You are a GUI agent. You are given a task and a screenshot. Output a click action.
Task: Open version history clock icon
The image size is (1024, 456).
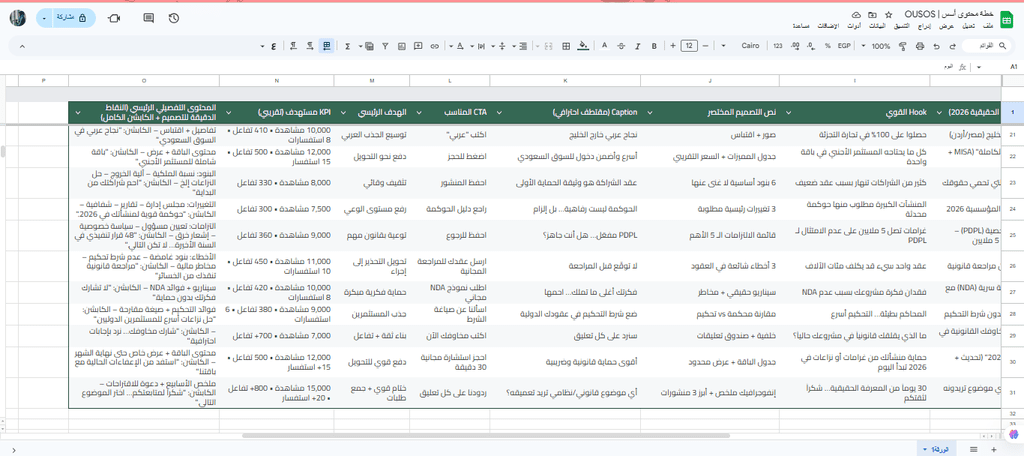pyautogui.click(x=174, y=18)
